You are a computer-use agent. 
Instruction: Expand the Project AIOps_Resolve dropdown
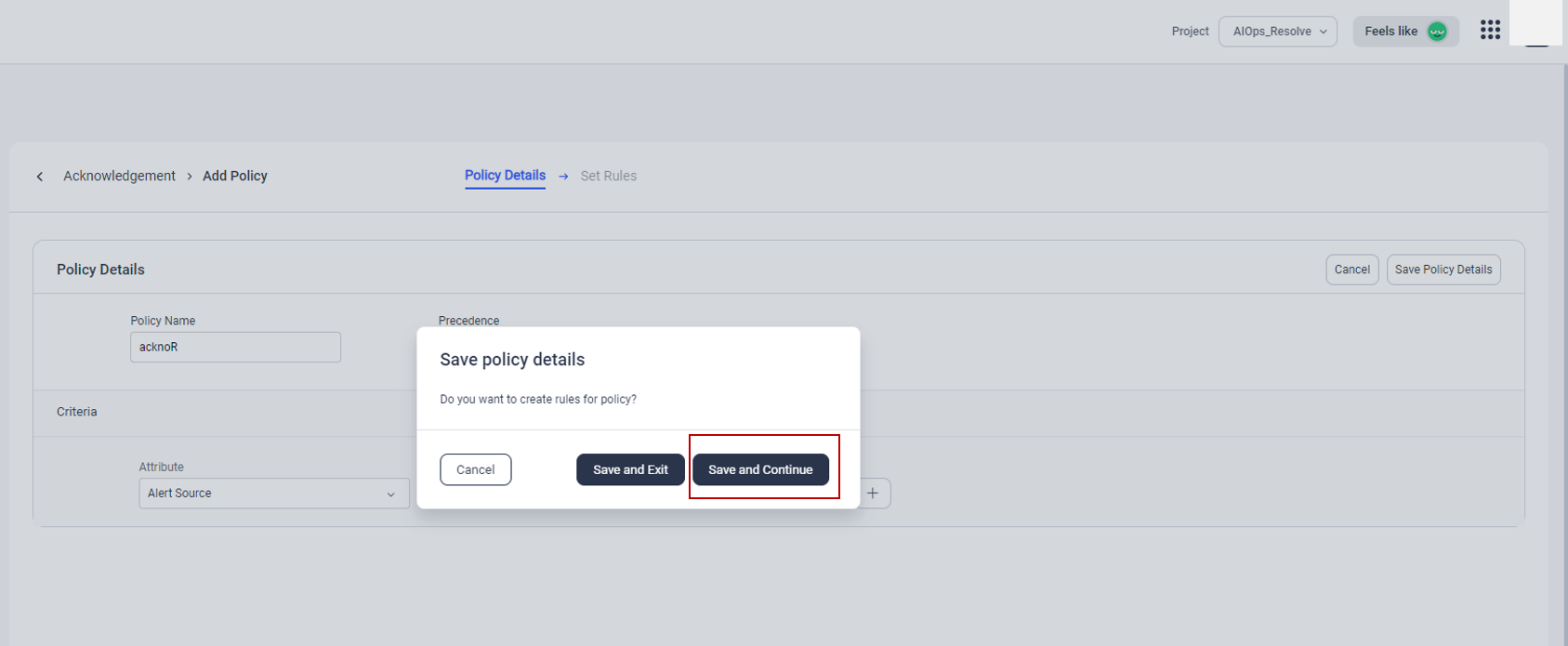1278,32
